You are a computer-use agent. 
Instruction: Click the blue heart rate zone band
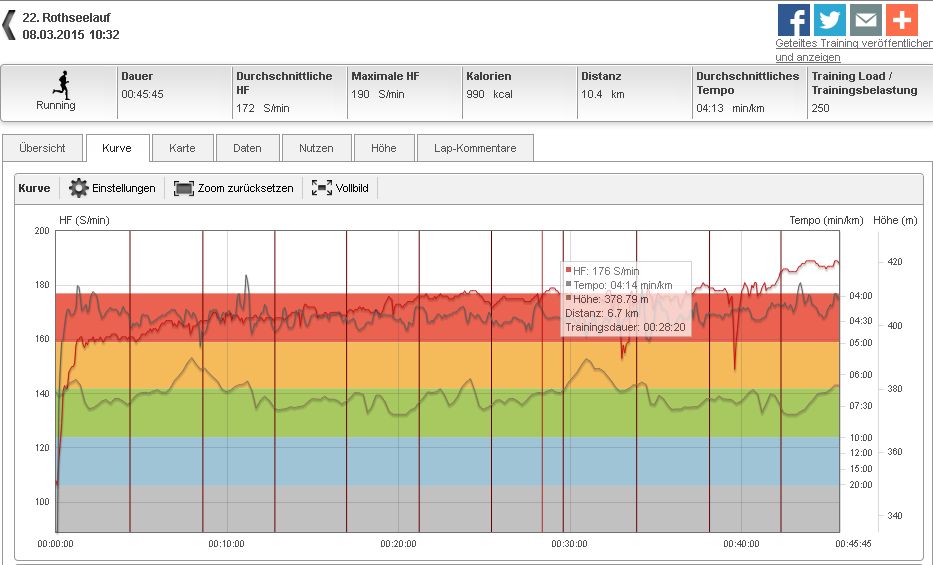pos(300,460)
